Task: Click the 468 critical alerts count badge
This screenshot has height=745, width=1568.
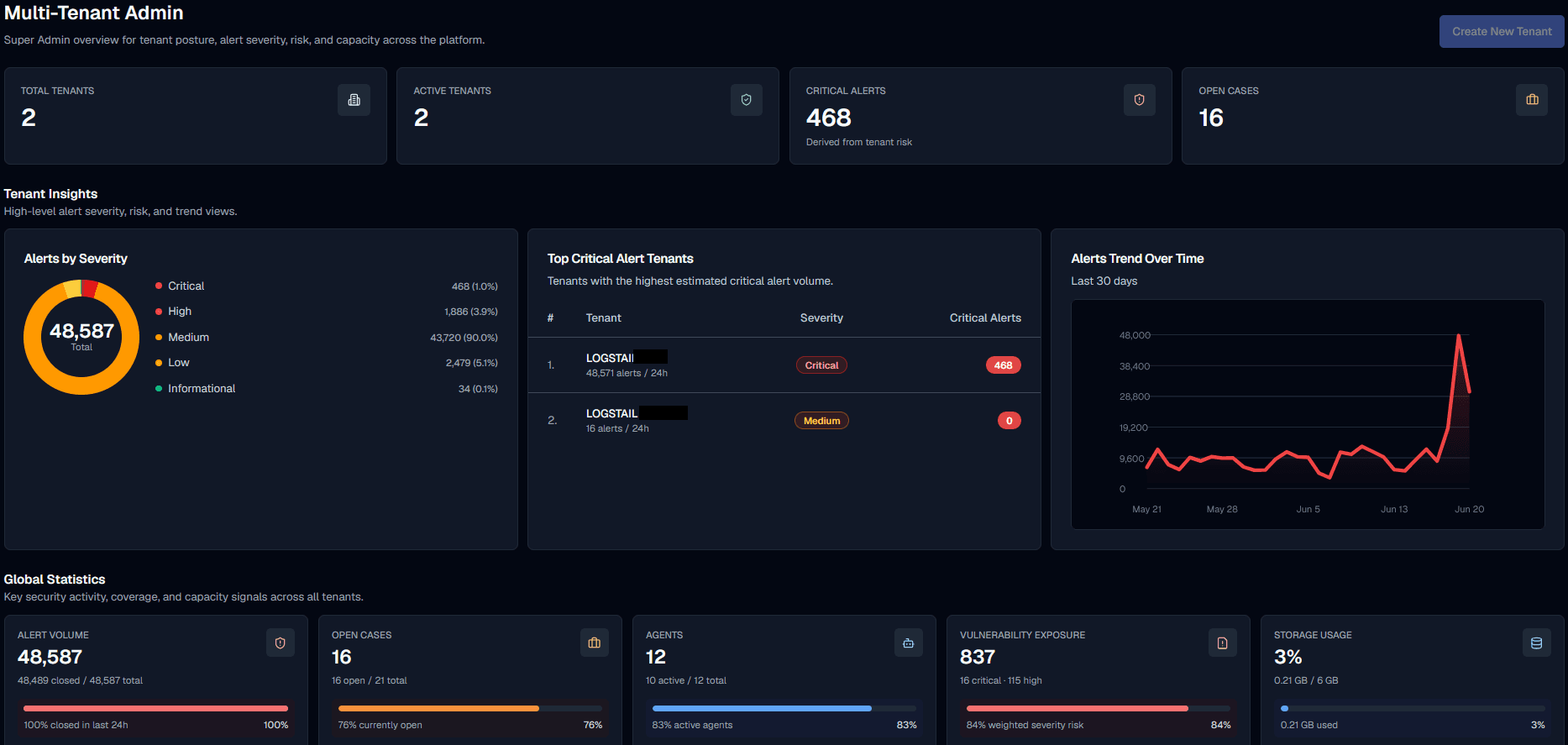Action: (x=1003, y=365)
